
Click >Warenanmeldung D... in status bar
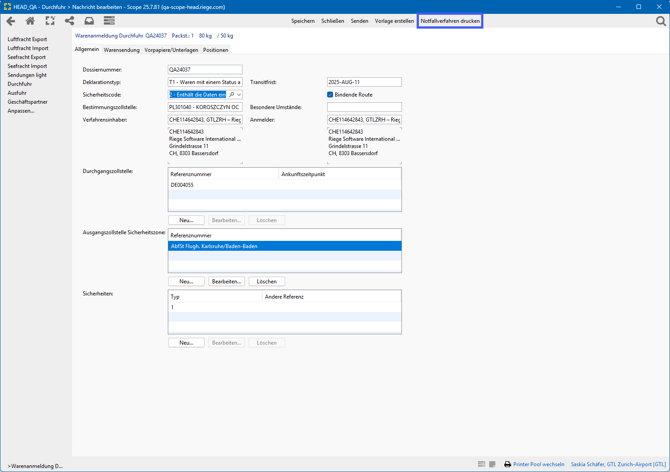click(x=35, y=466)
